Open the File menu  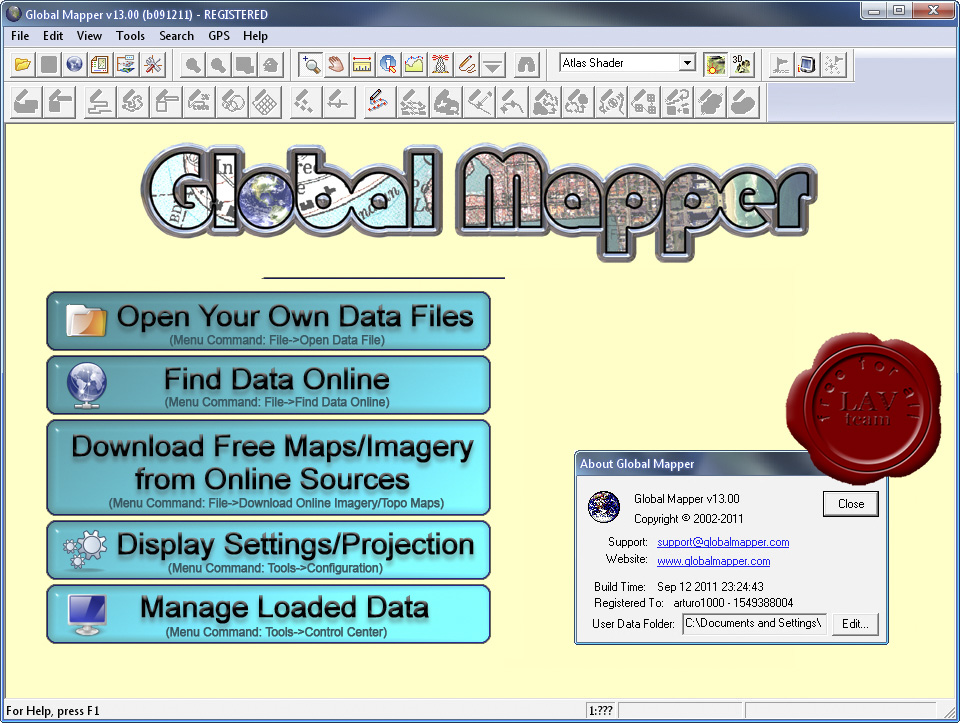20,36
